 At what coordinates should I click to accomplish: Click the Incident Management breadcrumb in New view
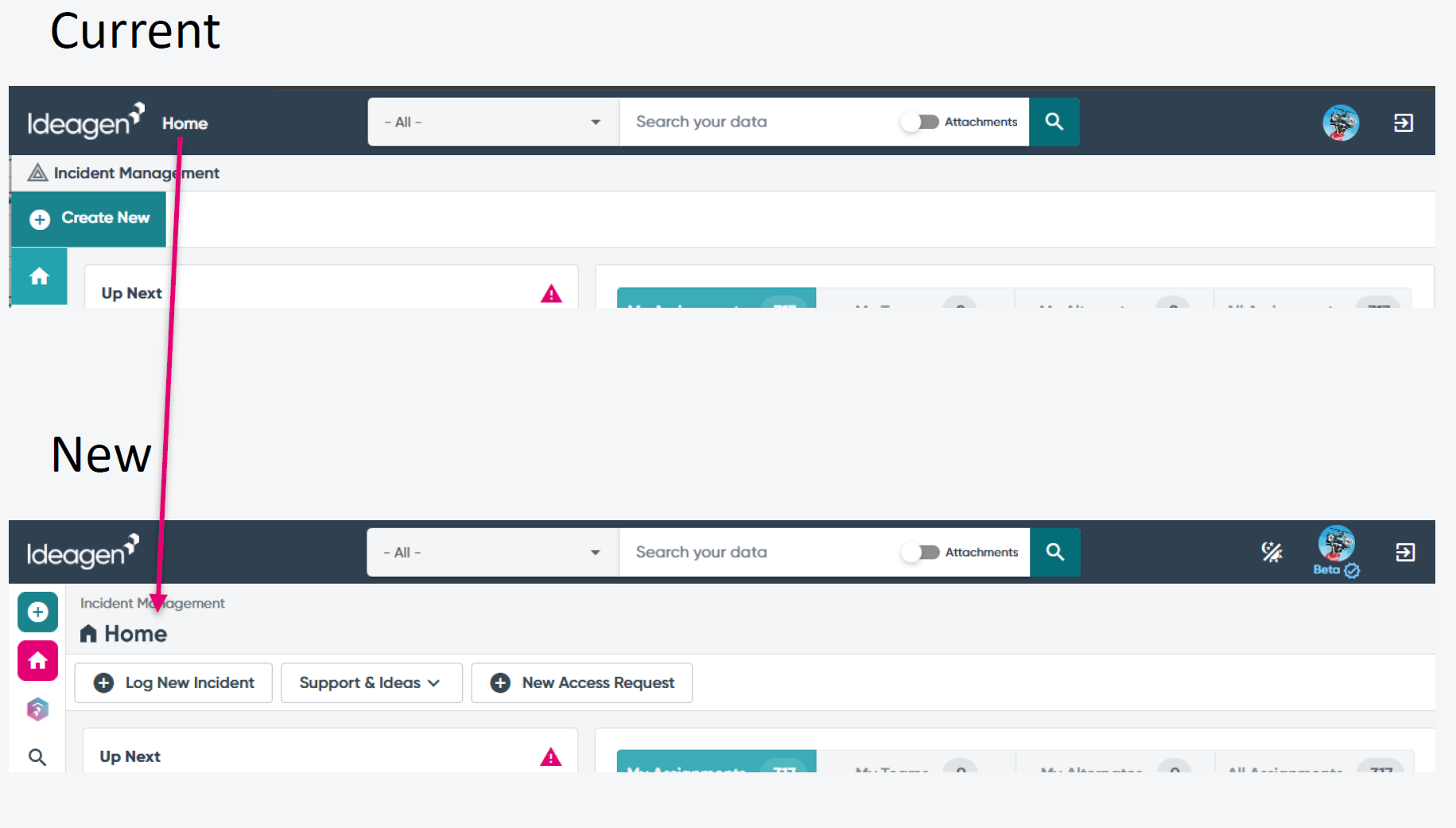(152, 603)
